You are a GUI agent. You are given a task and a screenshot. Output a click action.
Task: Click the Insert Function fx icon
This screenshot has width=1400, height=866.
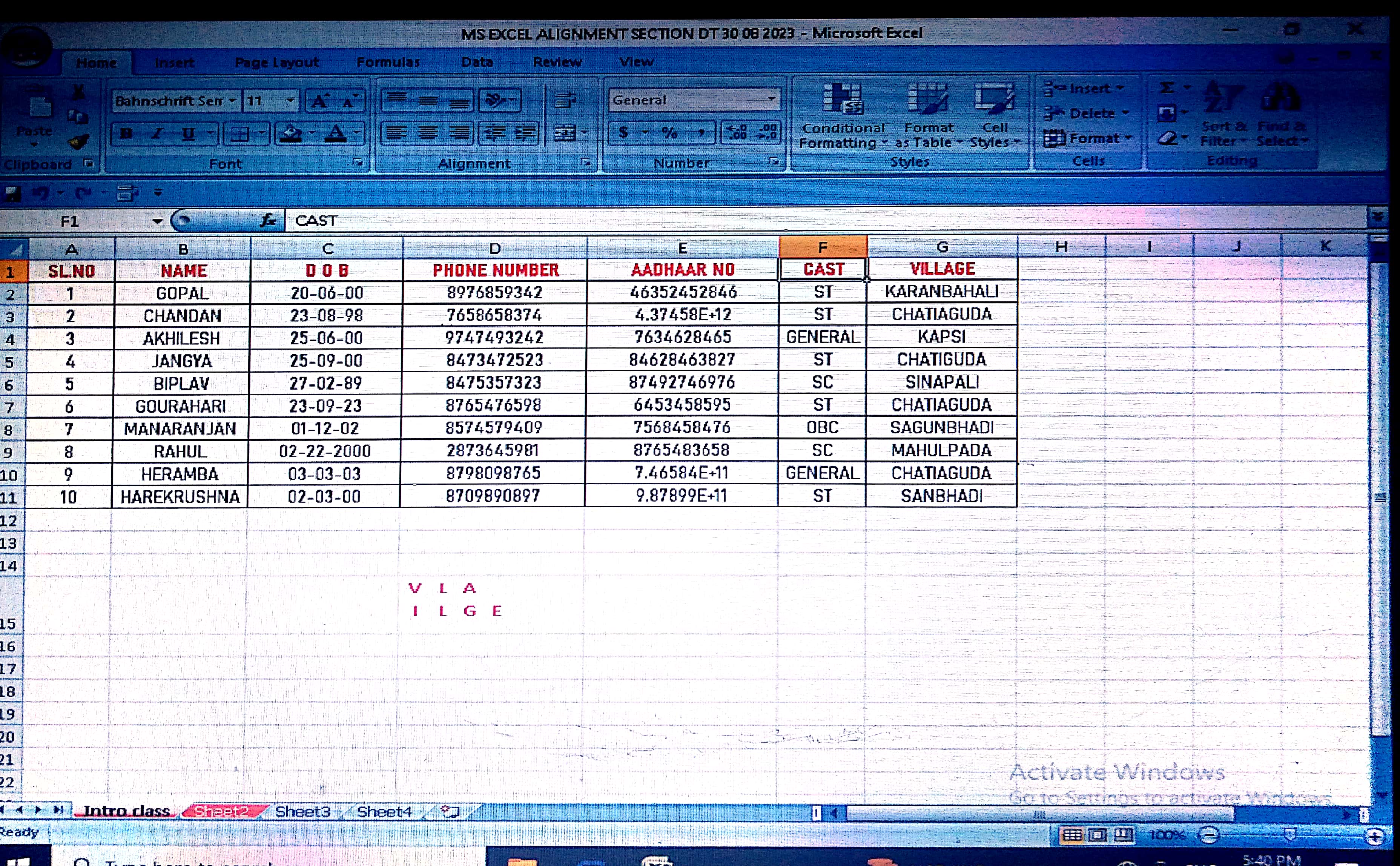tap(267, 221)
